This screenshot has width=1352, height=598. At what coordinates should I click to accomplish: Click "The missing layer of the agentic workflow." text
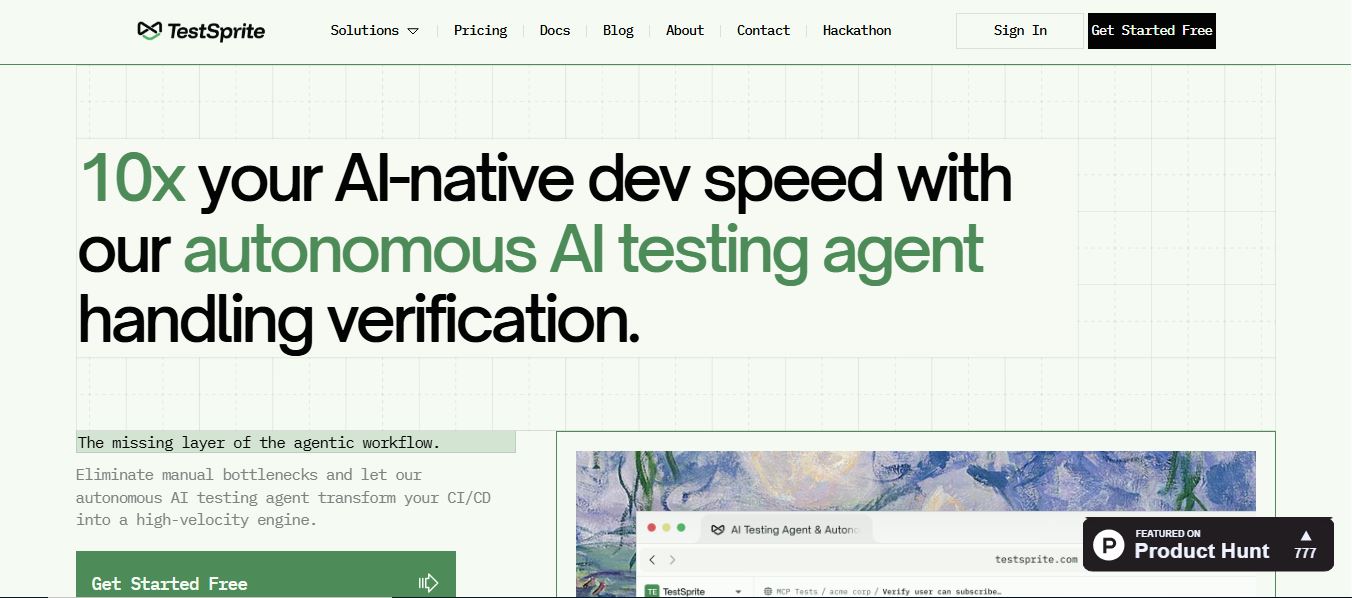point(259,442)
